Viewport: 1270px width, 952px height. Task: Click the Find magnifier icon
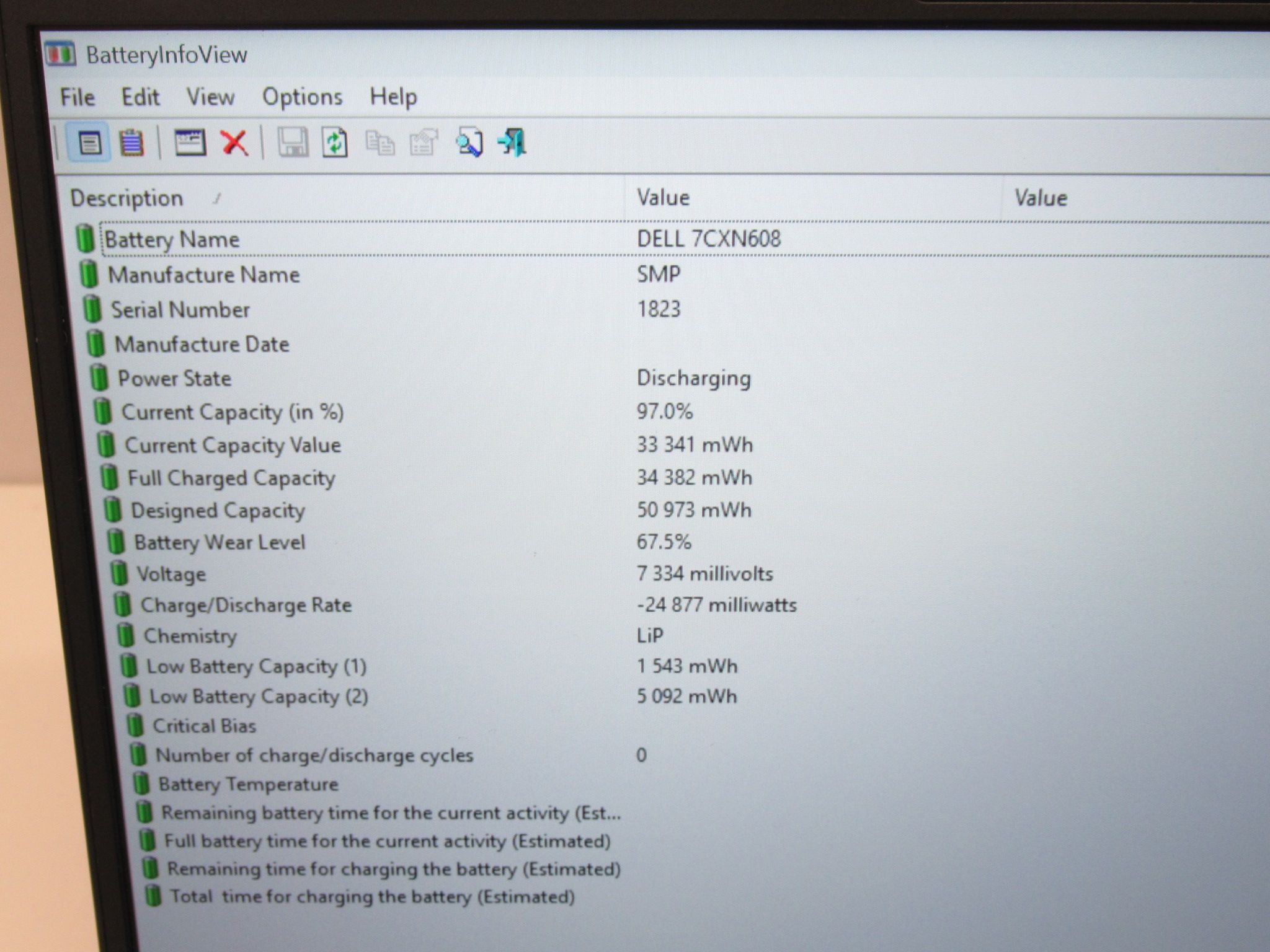tap(469, 143)
